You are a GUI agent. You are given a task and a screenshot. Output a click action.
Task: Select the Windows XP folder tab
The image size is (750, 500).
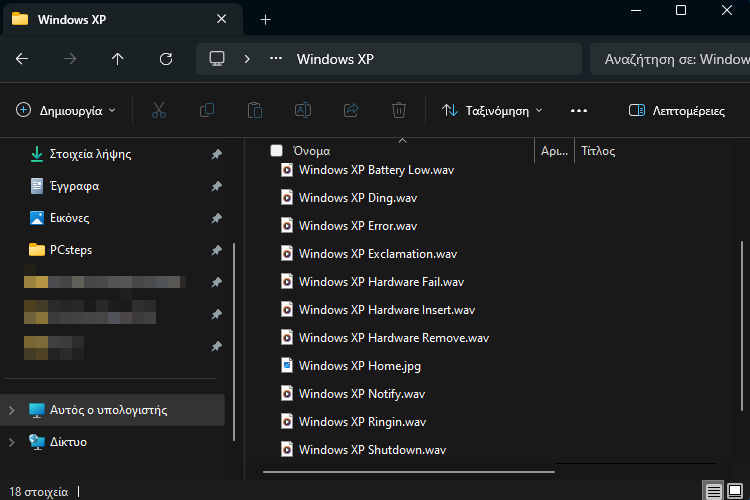123,19
